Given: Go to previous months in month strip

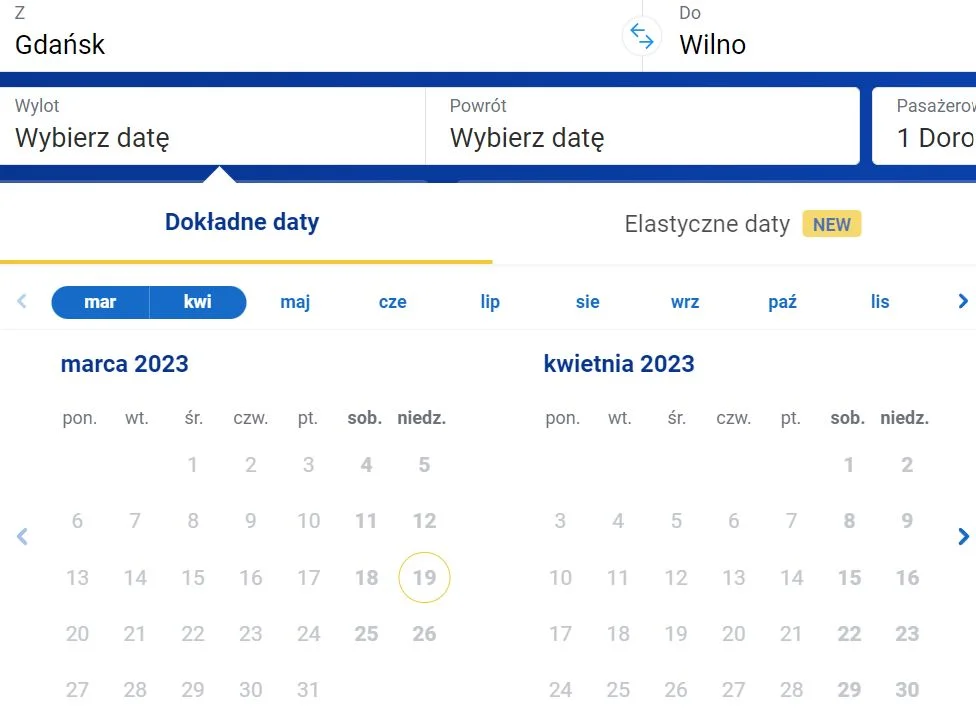Looking at the screenshot, I should pyautogui.click(x=22, y=302).
